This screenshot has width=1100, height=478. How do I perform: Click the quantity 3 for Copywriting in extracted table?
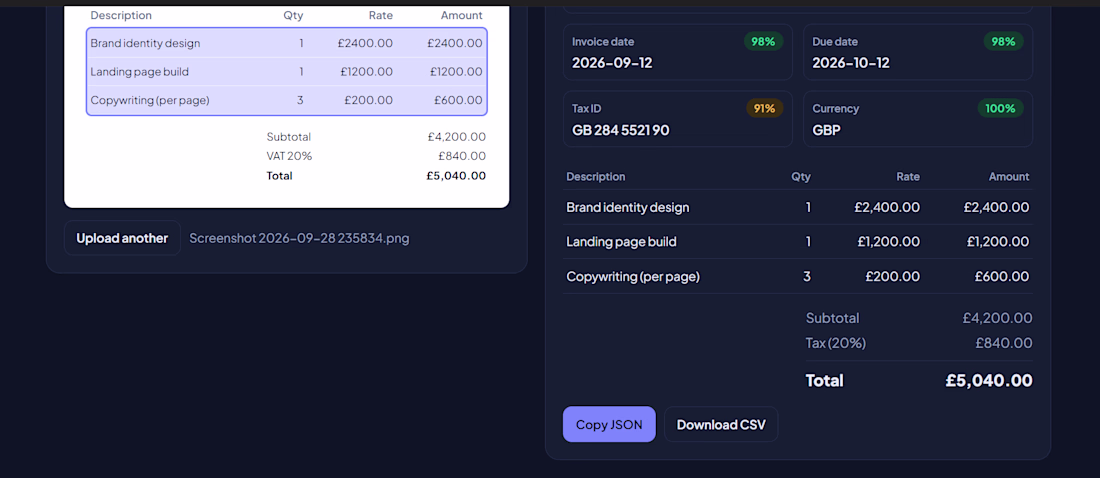(x=807, y=277)
